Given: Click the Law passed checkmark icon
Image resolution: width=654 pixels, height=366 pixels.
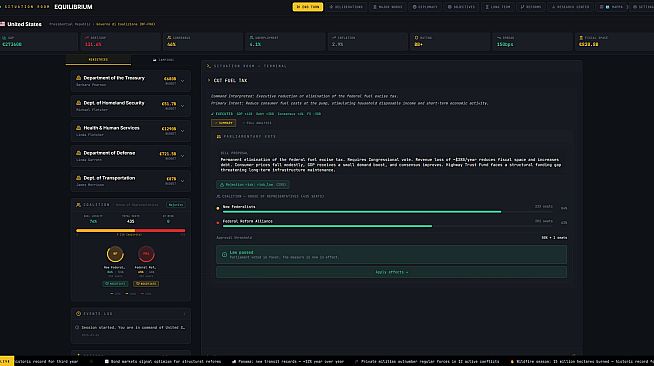Looking at the screenshot, I should pyautogui.click(x=224, y=254).
